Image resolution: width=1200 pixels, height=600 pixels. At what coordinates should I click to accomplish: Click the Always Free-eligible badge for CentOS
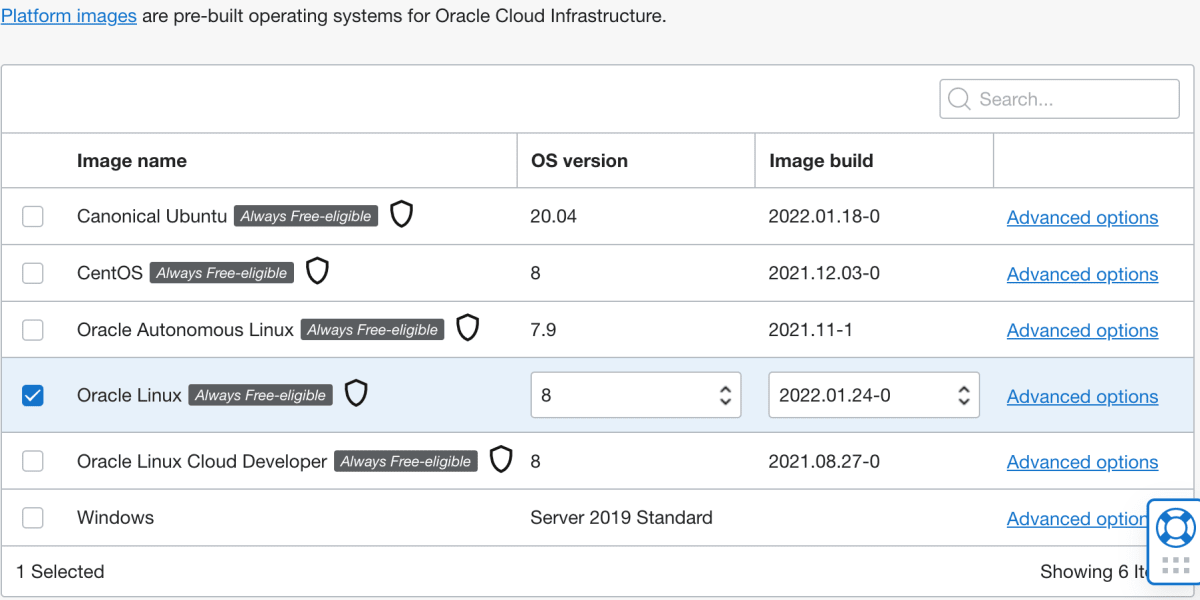click(x=222, y=273)
